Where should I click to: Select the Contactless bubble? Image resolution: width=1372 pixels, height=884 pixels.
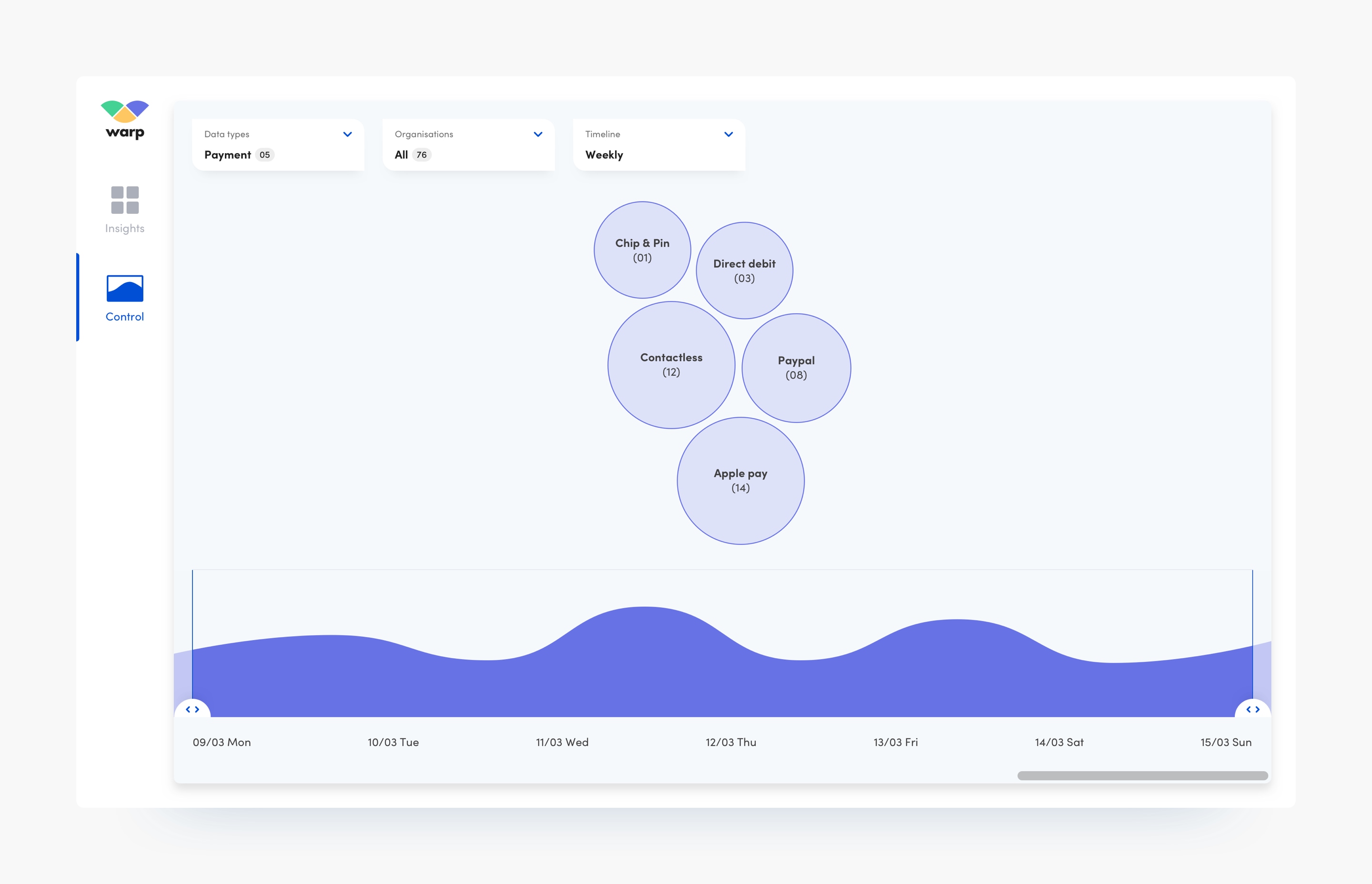pos(672,365)
